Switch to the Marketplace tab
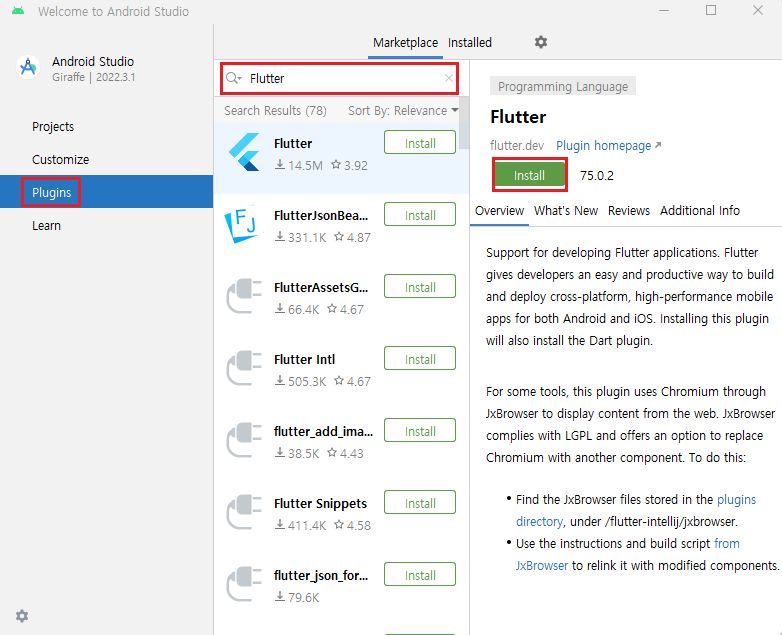Screen dimensions: 782x635 405,43
